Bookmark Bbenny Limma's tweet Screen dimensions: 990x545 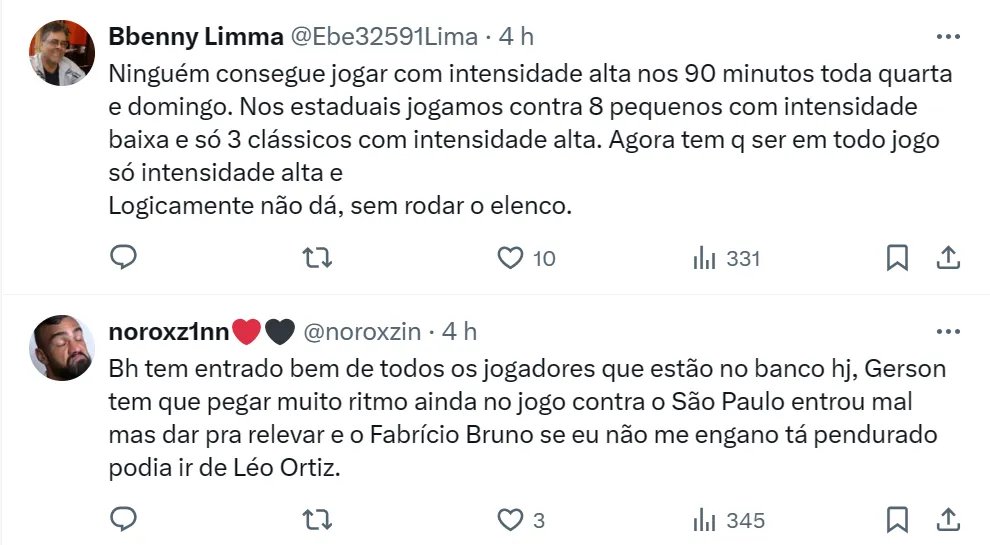[898, 258]
